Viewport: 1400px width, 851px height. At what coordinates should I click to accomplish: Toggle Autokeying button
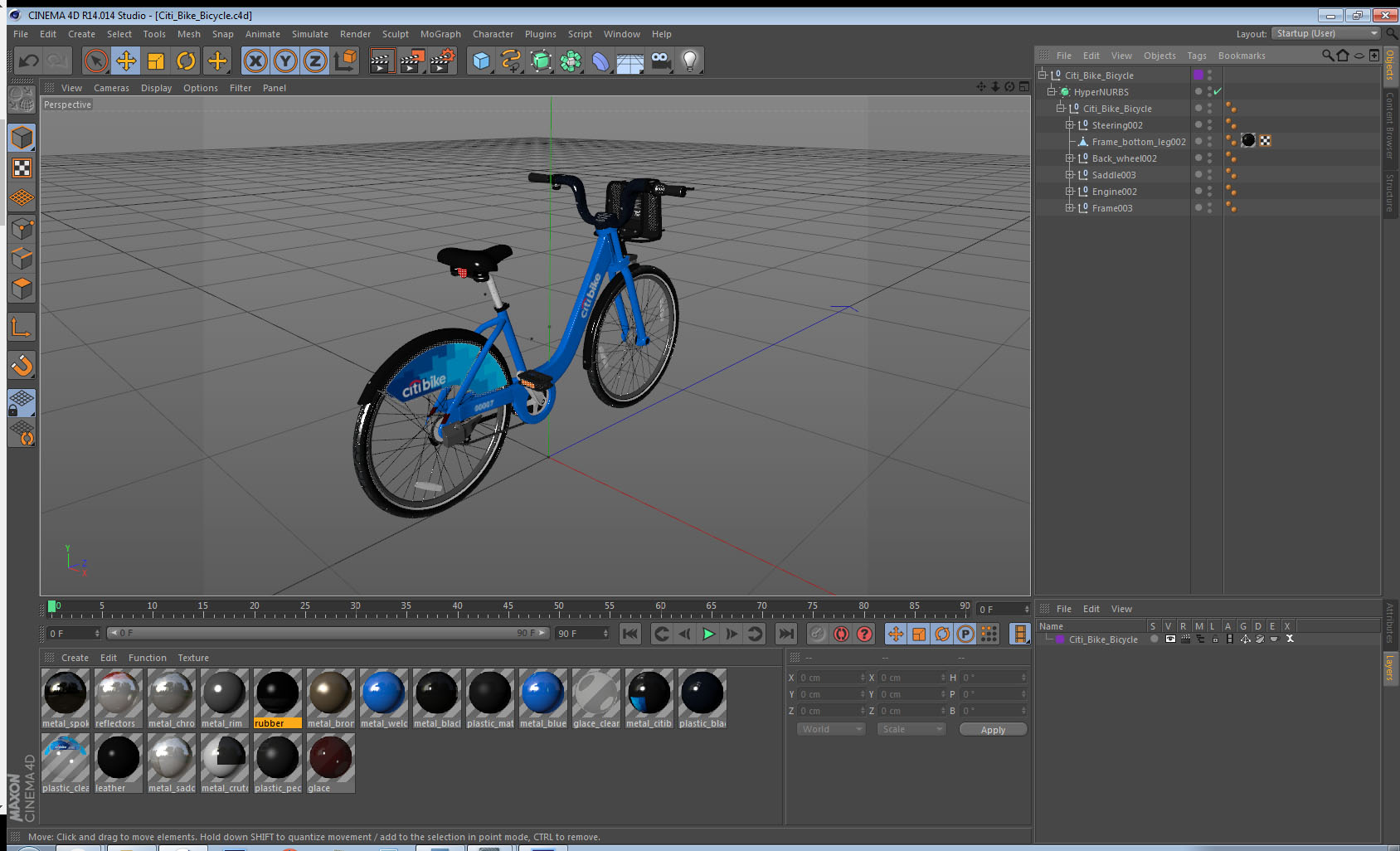pyautogui.click(x=841, y=634)
